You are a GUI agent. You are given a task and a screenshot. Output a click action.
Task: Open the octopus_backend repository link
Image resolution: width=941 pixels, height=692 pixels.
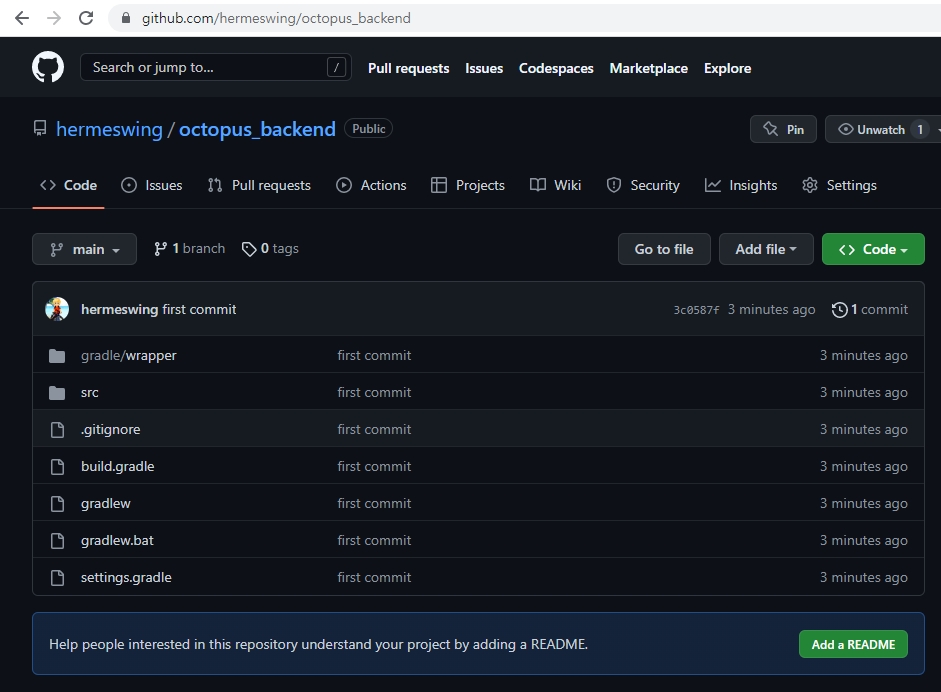[257, 129]
